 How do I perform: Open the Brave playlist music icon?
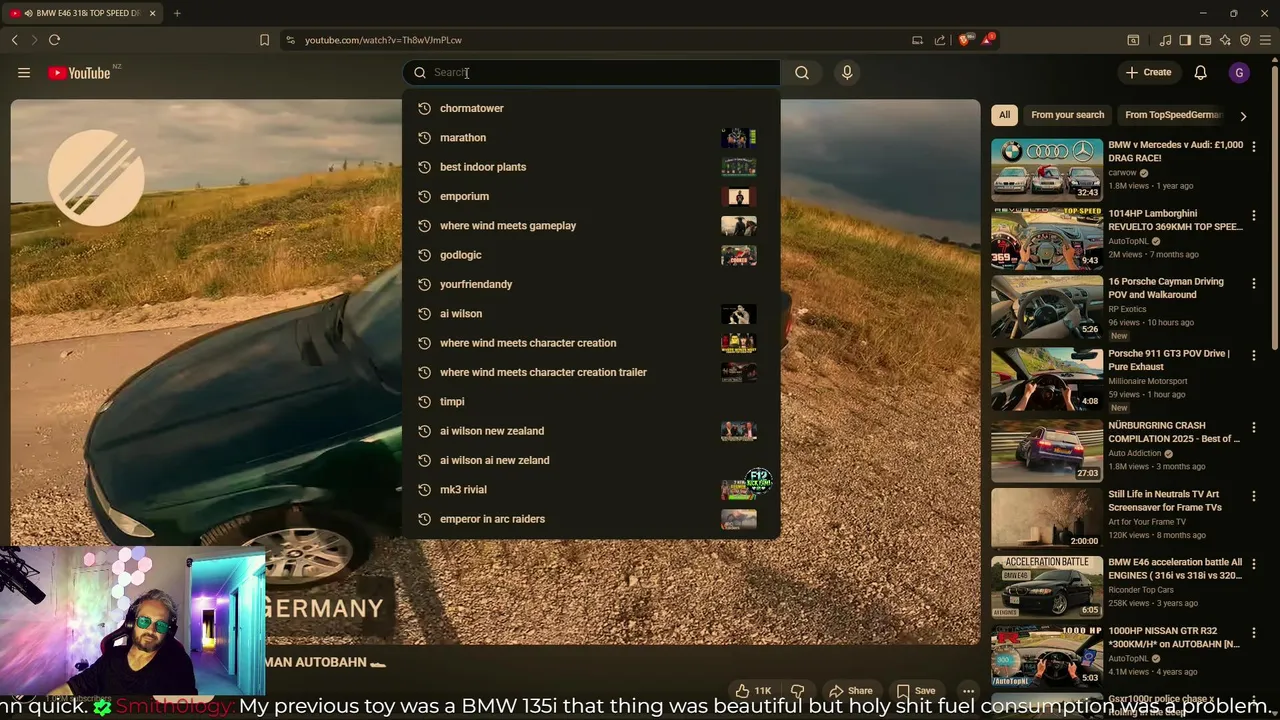(x=1165, y=40)
